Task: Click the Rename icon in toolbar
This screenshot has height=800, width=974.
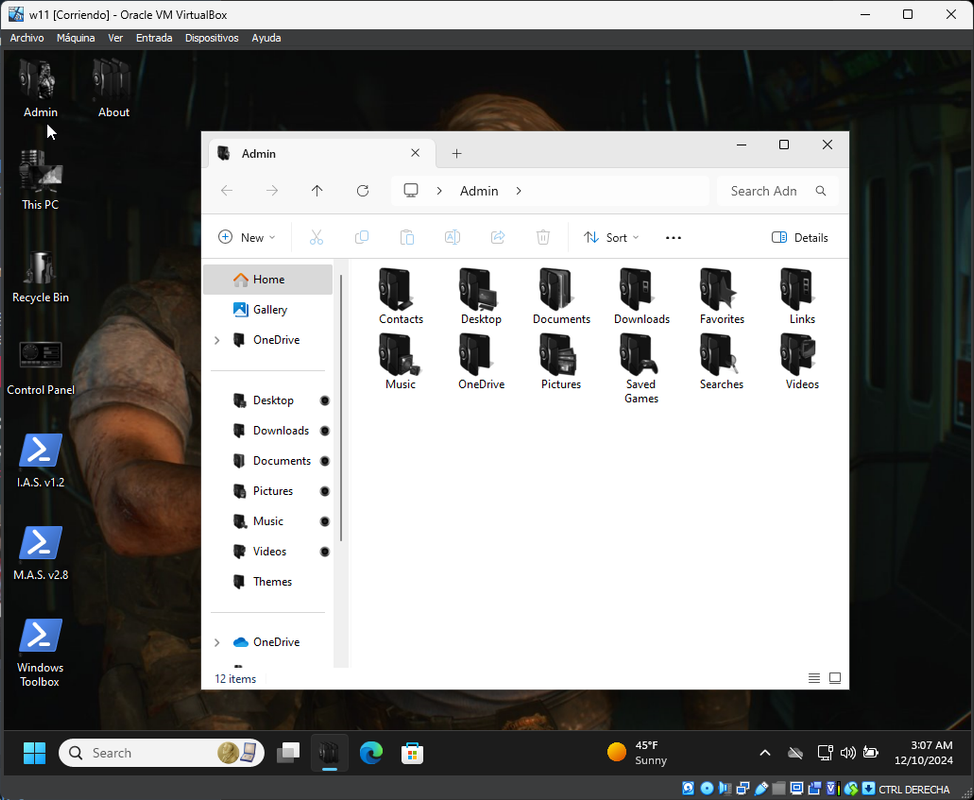Action: point(452,237)
